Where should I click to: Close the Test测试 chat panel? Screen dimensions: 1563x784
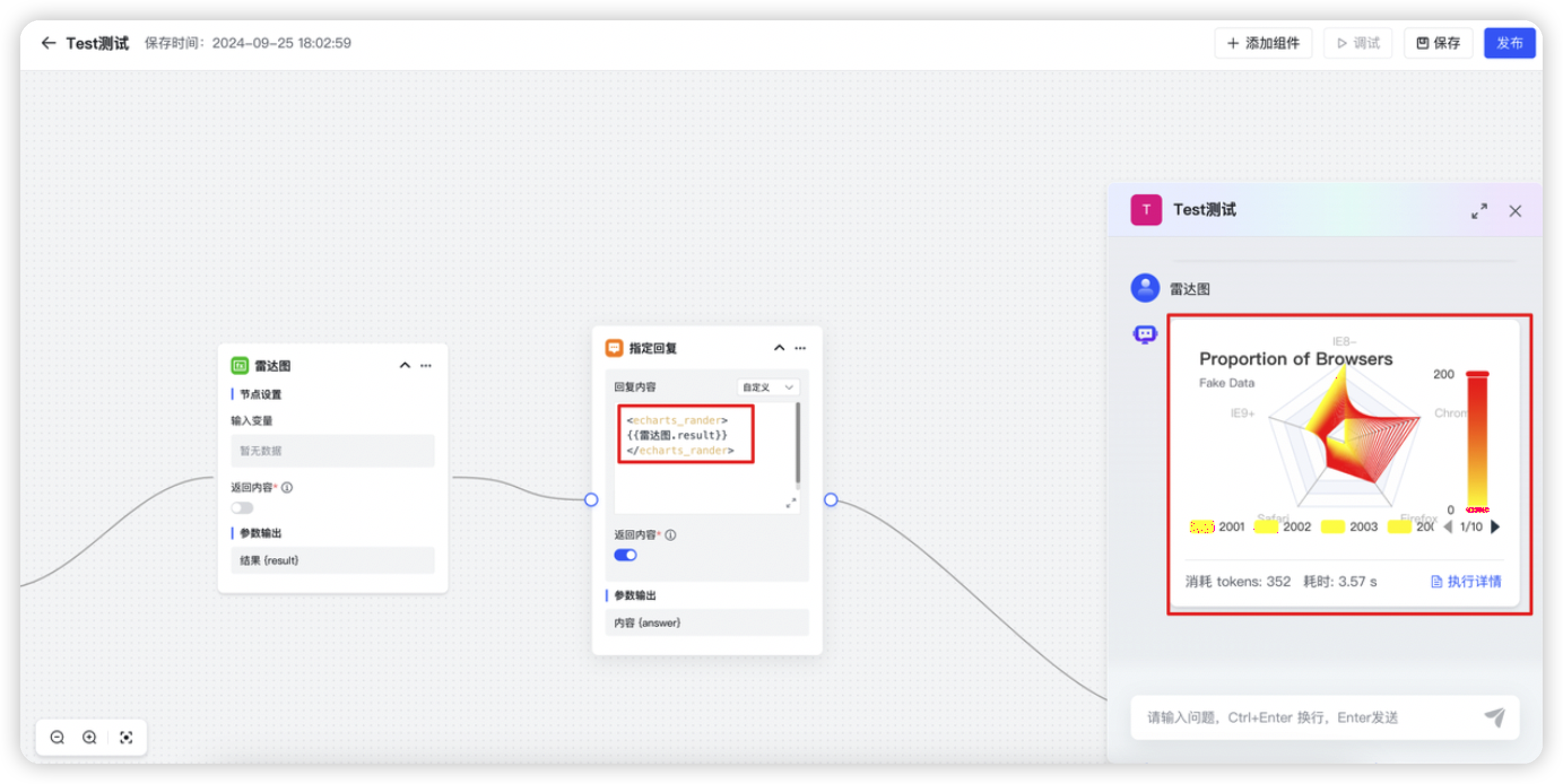click(x=1515, y=211)
